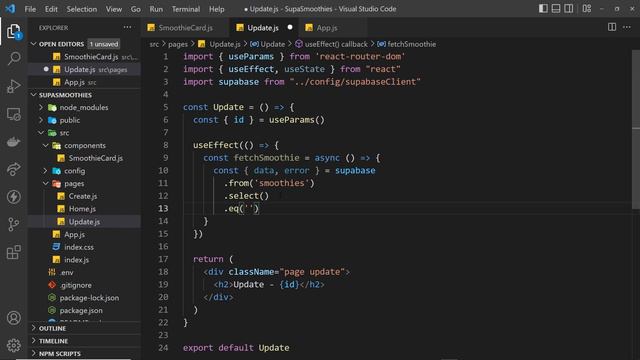Open the .gitignore file
640x360 pixels.
85,285
